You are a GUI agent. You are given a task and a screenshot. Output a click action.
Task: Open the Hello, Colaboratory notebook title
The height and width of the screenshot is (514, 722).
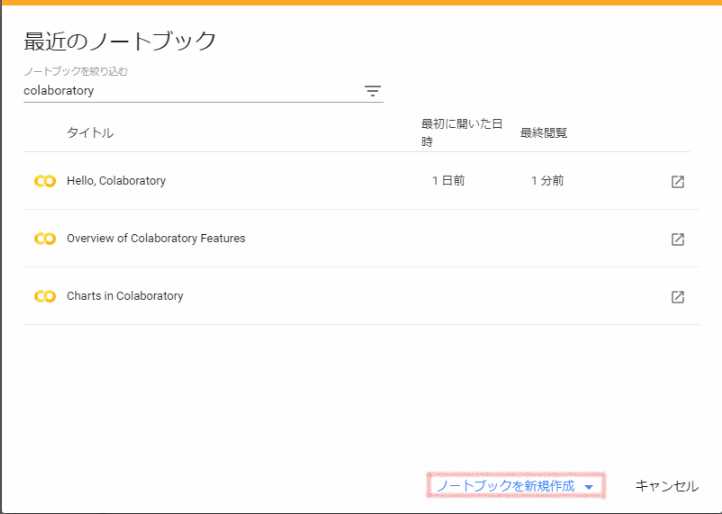(116, 181)
